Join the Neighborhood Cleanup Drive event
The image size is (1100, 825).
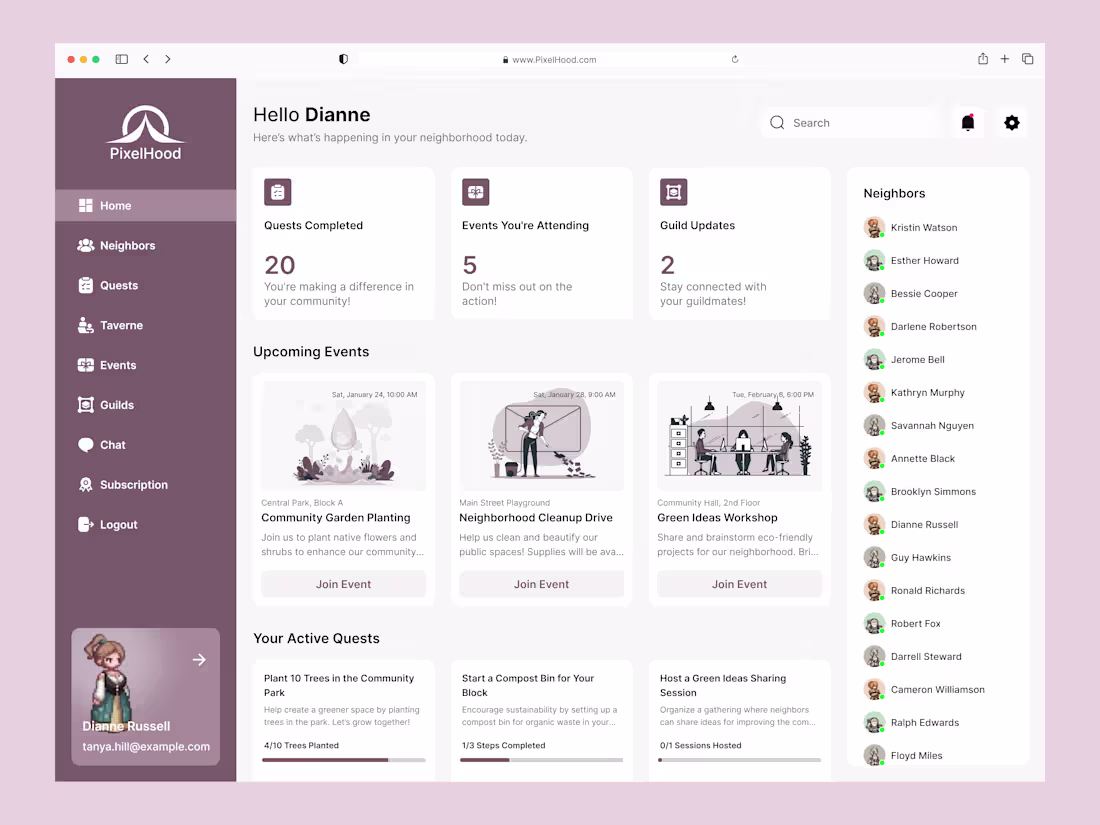[x=541, y=584]
